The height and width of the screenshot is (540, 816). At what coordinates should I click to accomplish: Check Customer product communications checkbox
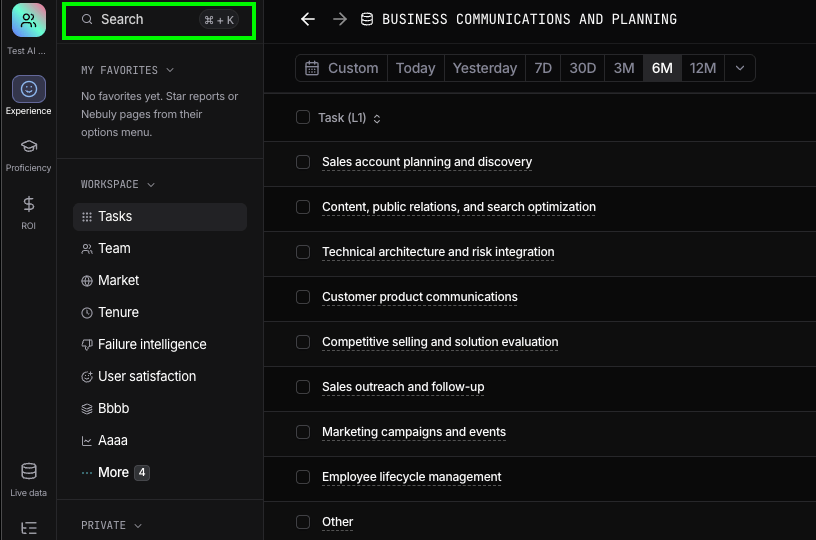303,297
